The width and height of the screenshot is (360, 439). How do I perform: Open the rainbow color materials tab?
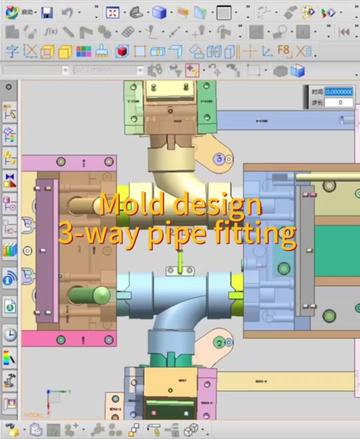coord(10,358)
